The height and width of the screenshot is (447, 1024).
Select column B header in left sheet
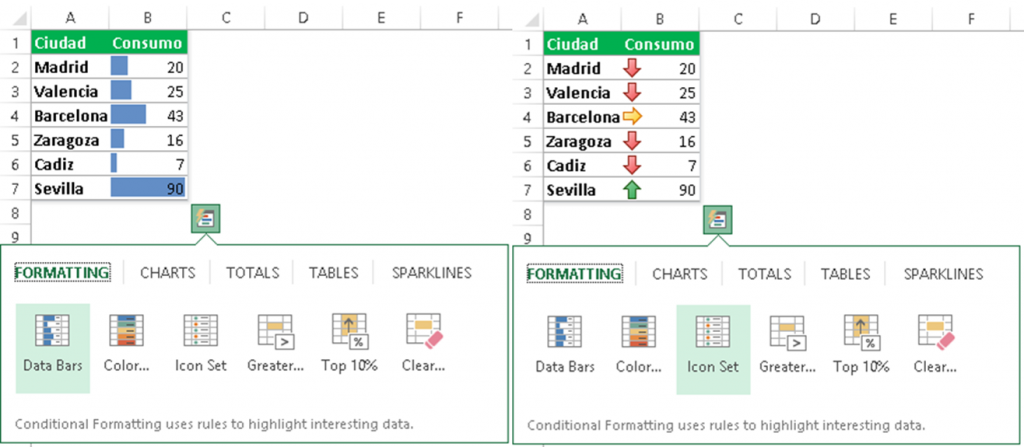(x=148, y=20)
